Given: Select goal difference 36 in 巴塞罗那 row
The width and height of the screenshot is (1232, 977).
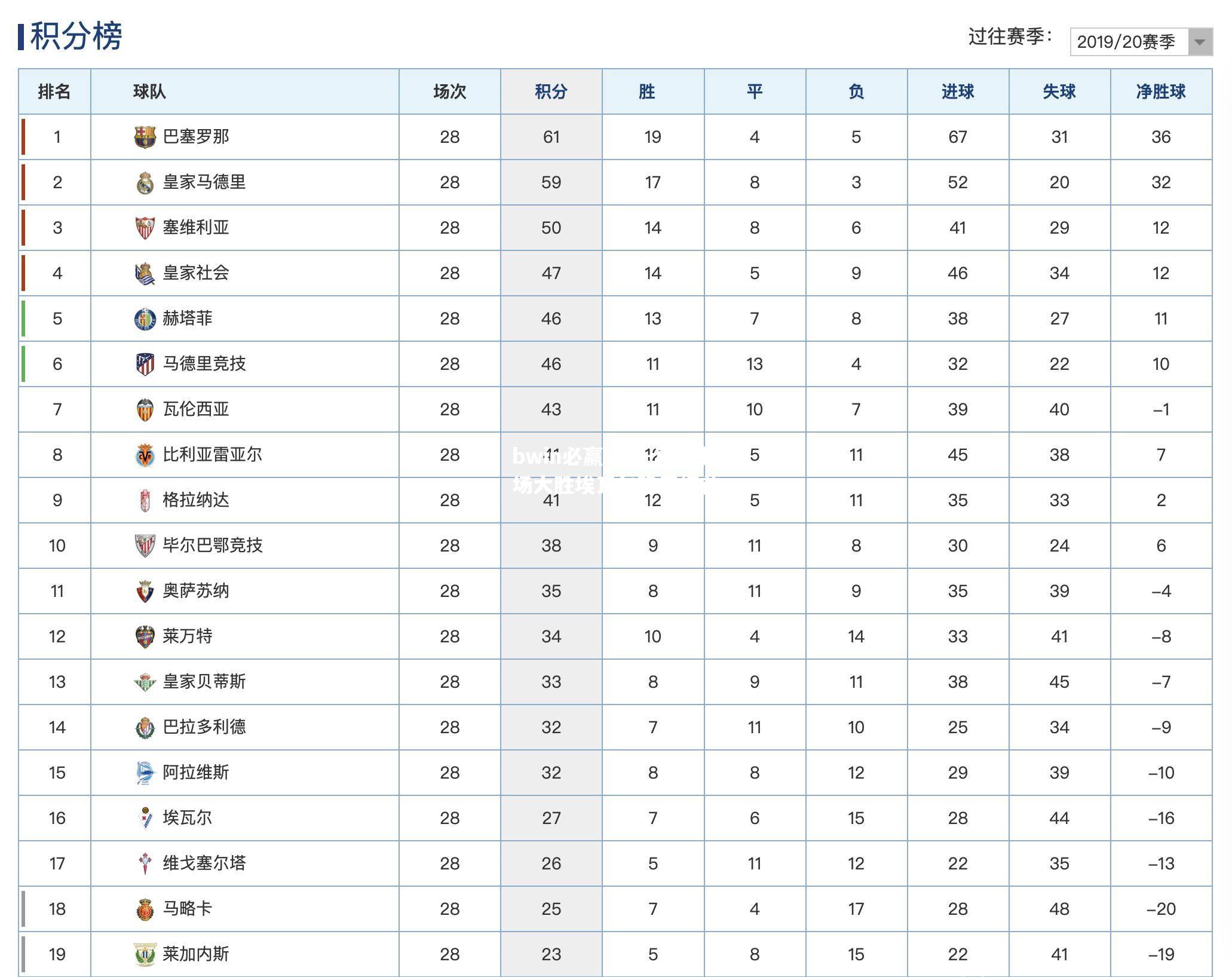Looking at the screenshot, I should pos(1161,137).
